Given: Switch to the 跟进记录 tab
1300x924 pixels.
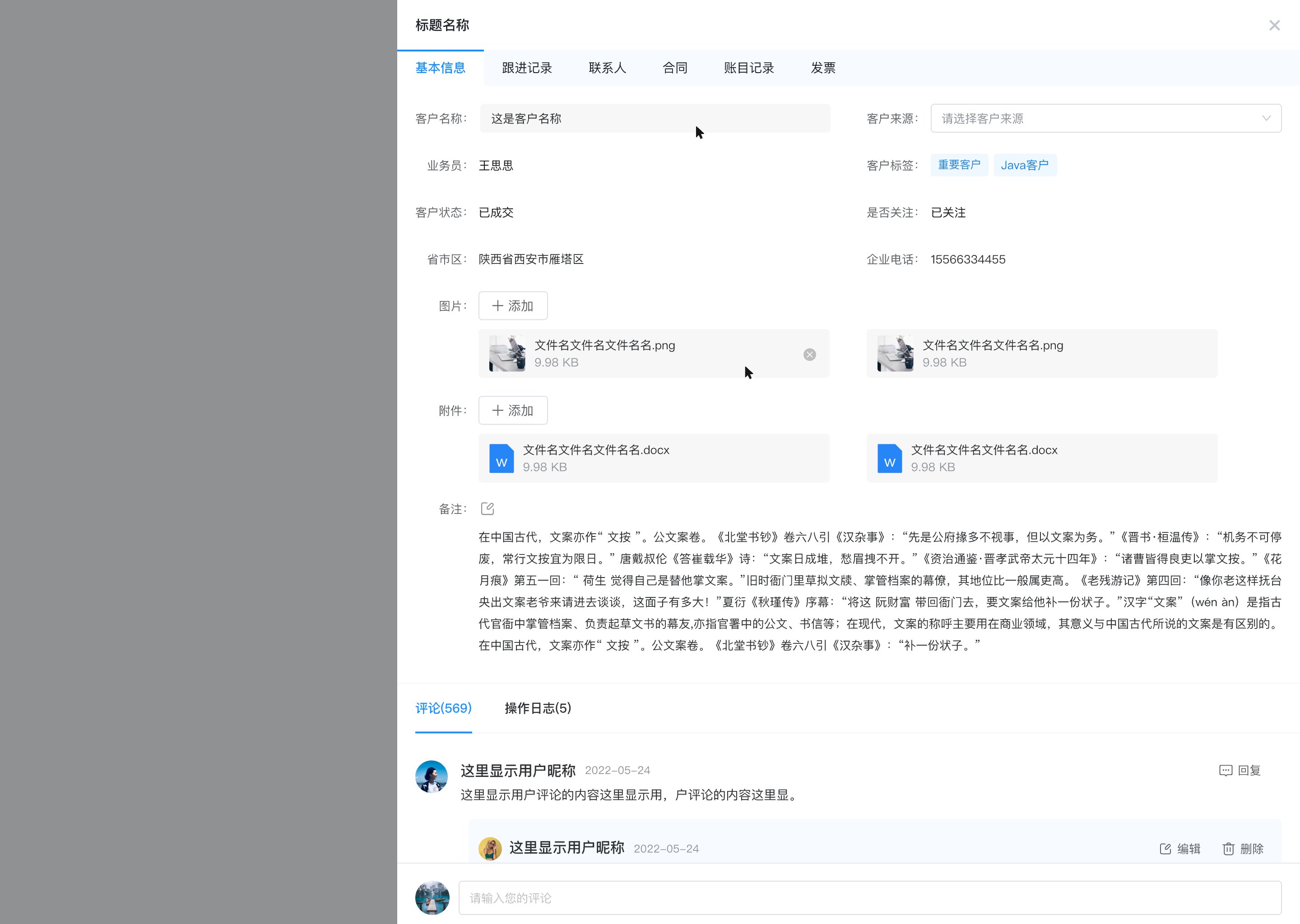Looking at the screenshot, I should [x=526, y=68].
